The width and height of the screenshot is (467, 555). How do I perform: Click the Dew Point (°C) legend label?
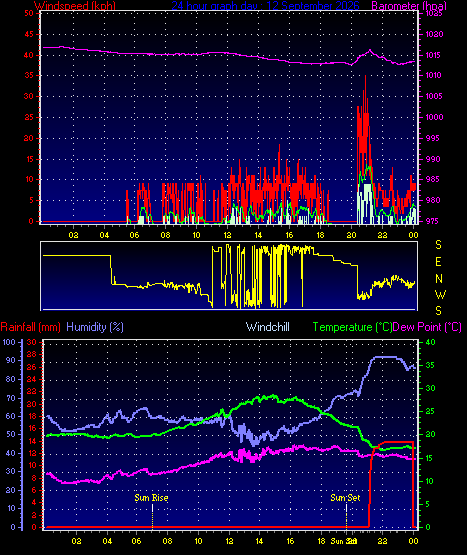pos(427,327)
